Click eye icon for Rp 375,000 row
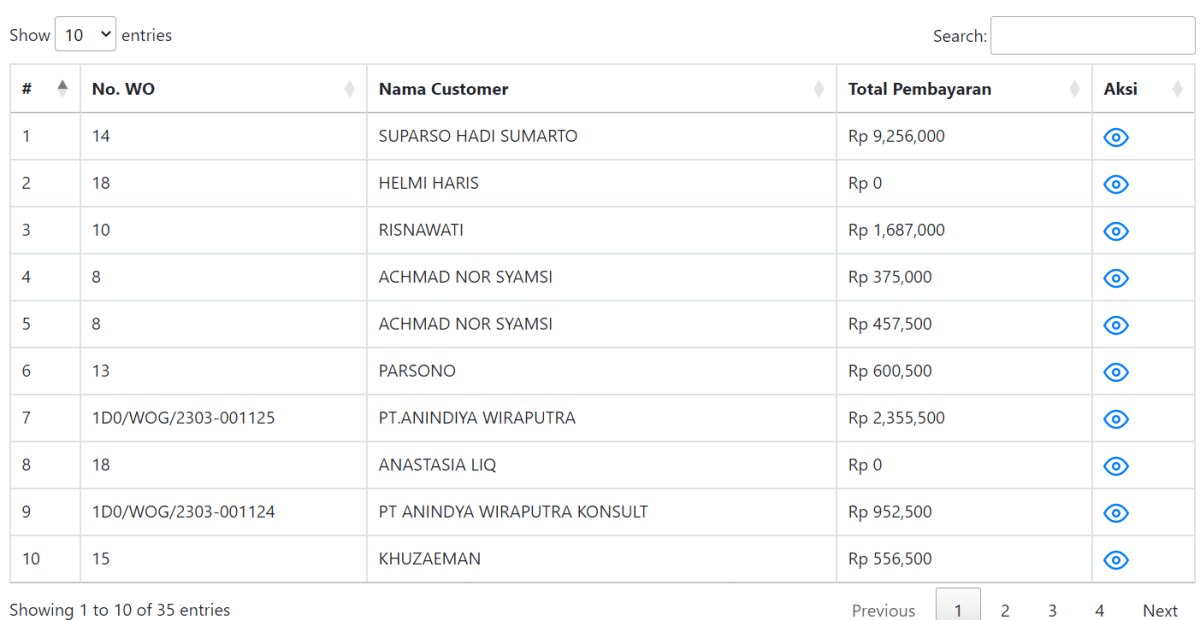This screenshot has height=620, width=1200. tap(1116, 278)
